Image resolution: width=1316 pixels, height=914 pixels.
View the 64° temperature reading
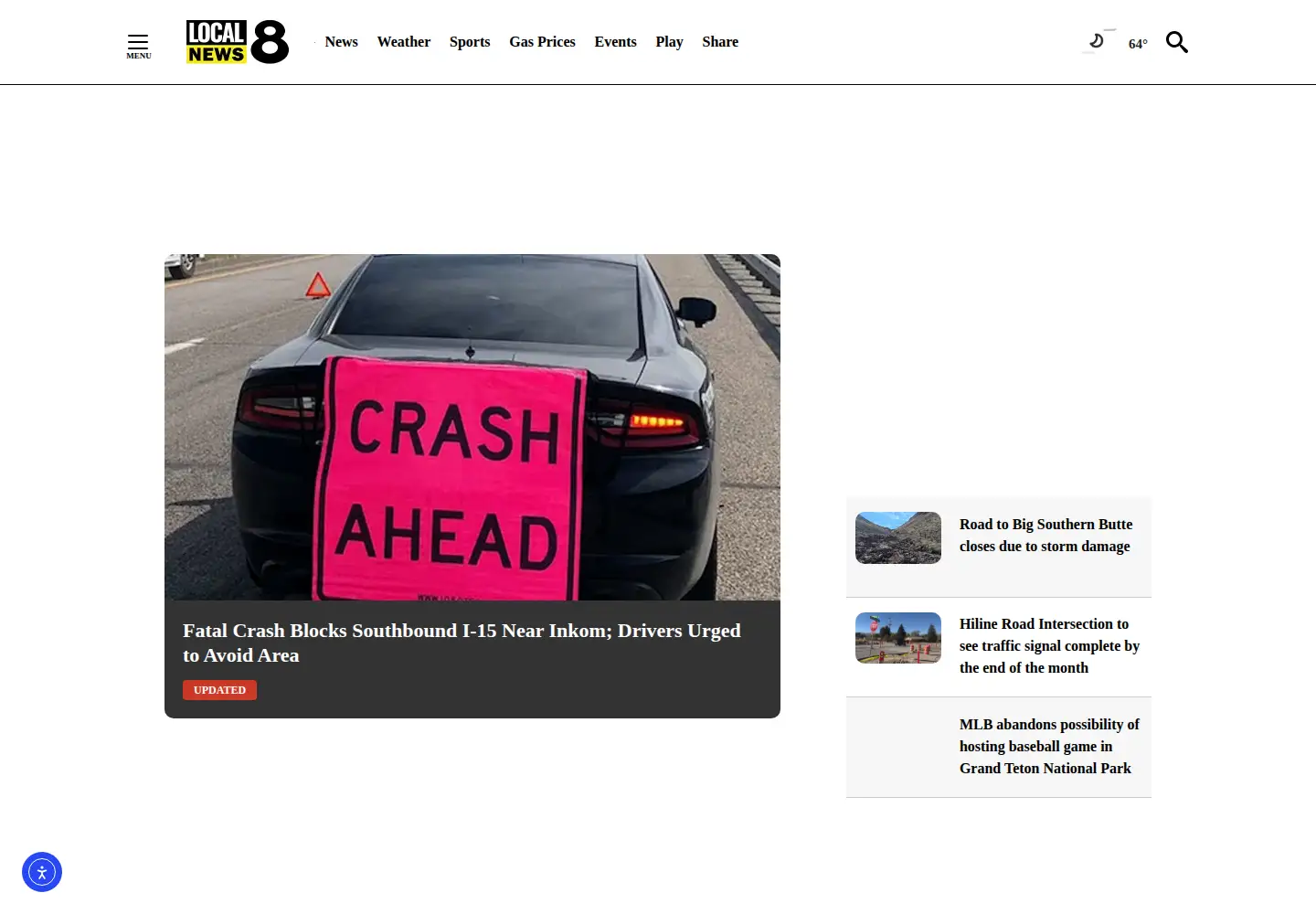[1138, 44]
